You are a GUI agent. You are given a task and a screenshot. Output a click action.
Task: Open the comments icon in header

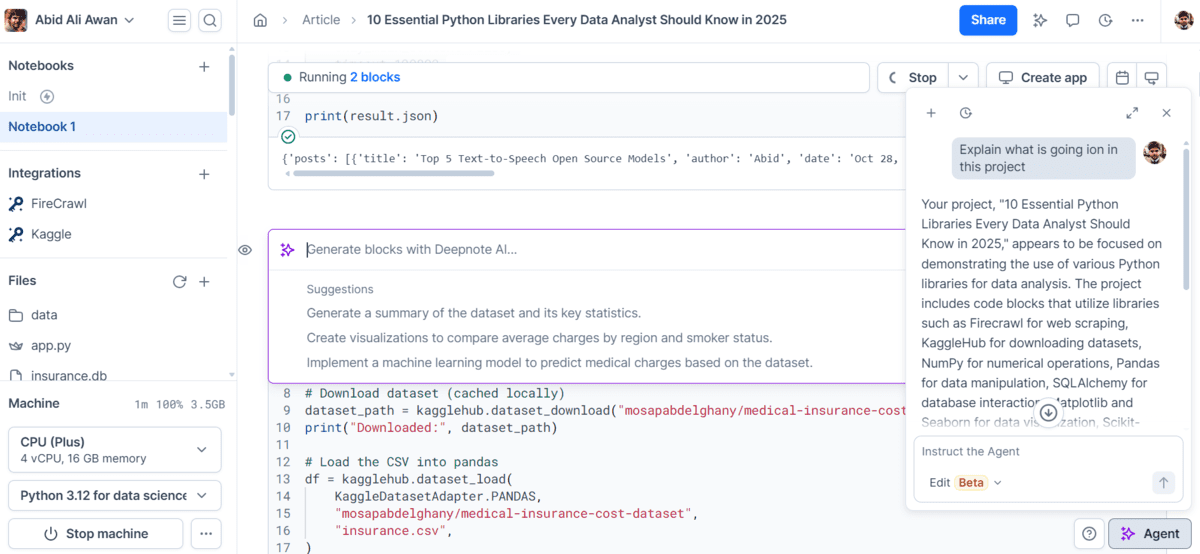(1072, 20)
